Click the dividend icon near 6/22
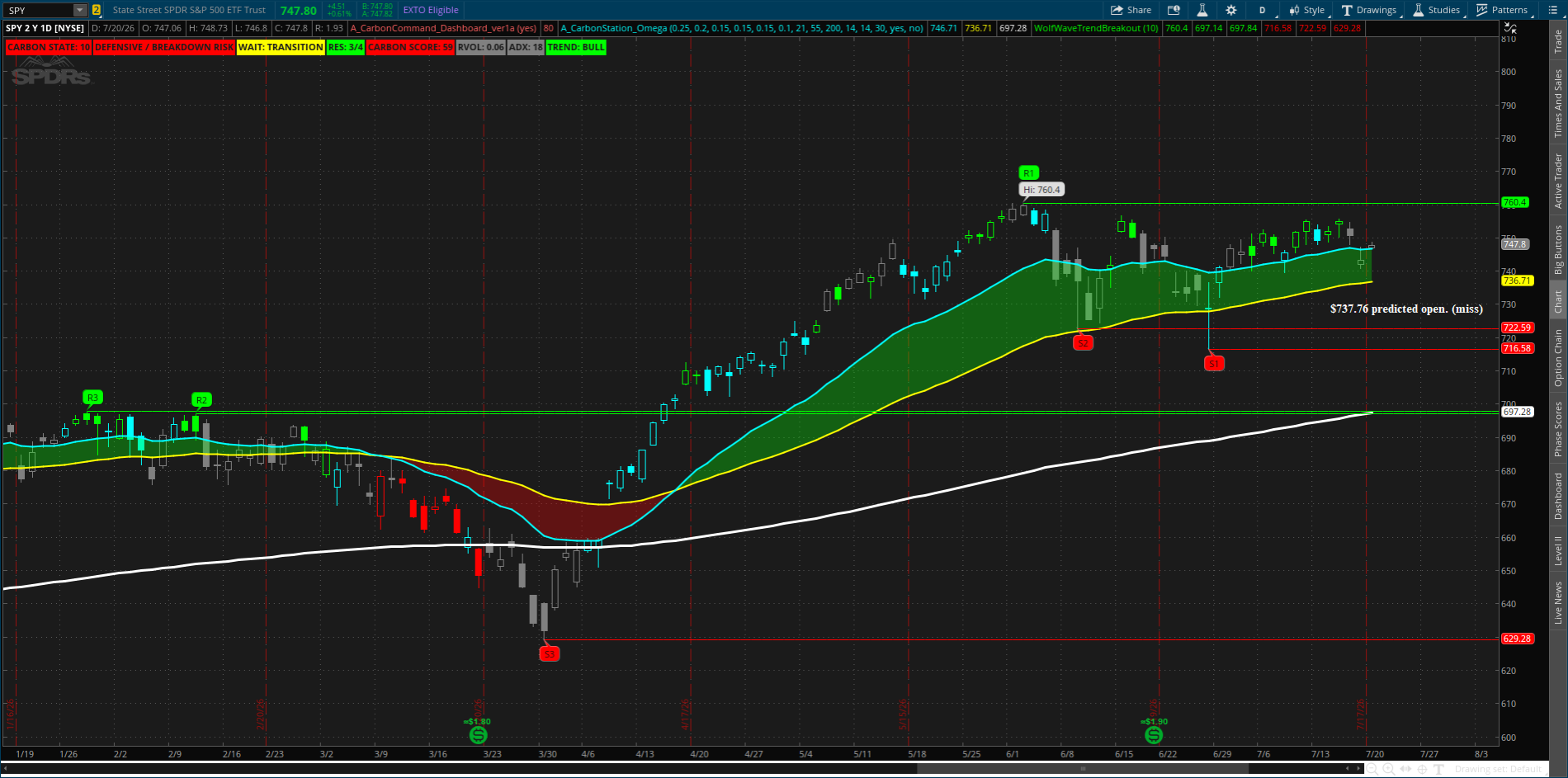The width and height of the screenshot is (1568, 778). click(x=1154, y=734)
